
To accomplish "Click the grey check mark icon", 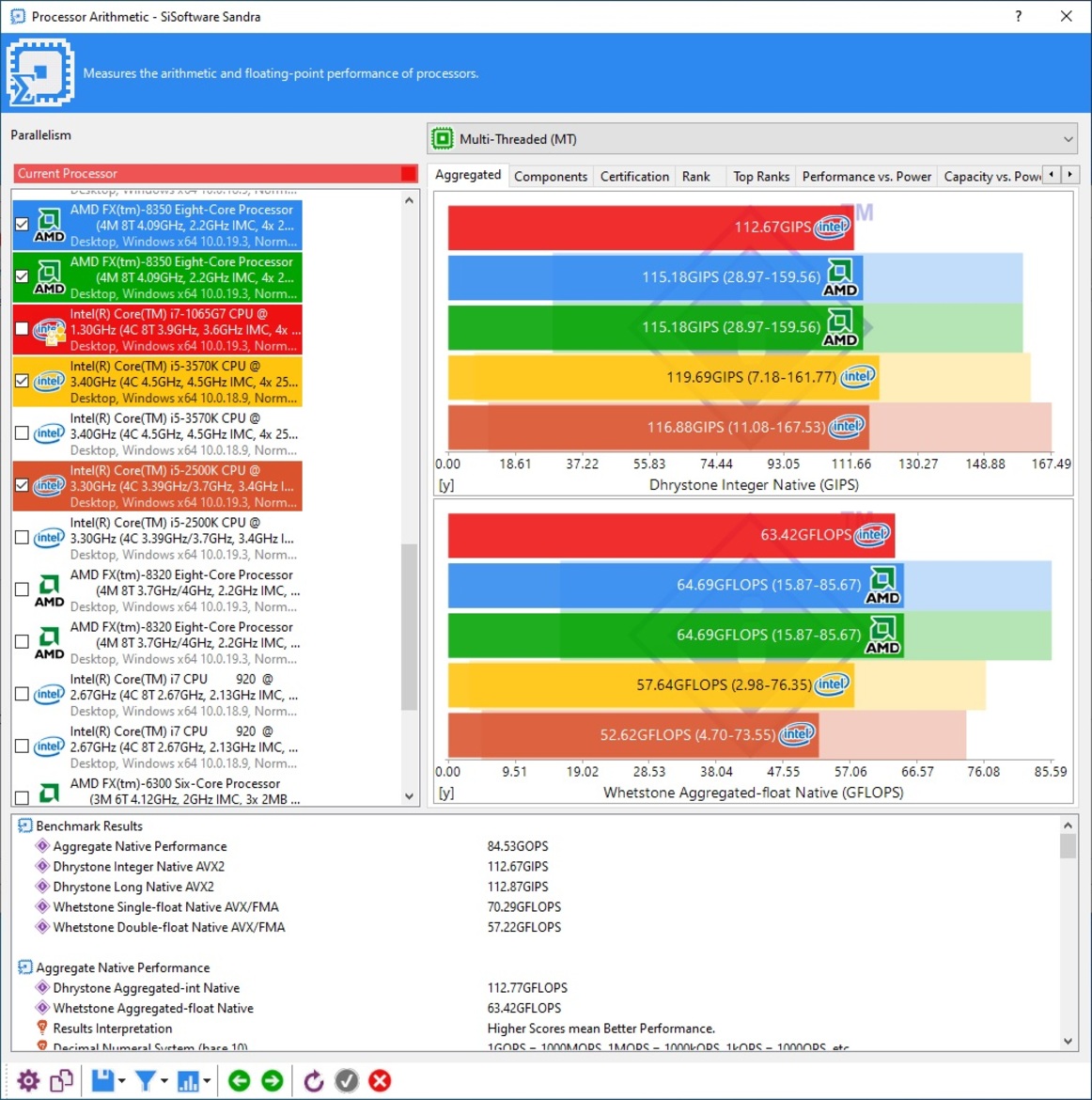I will tap(347, 1080).
